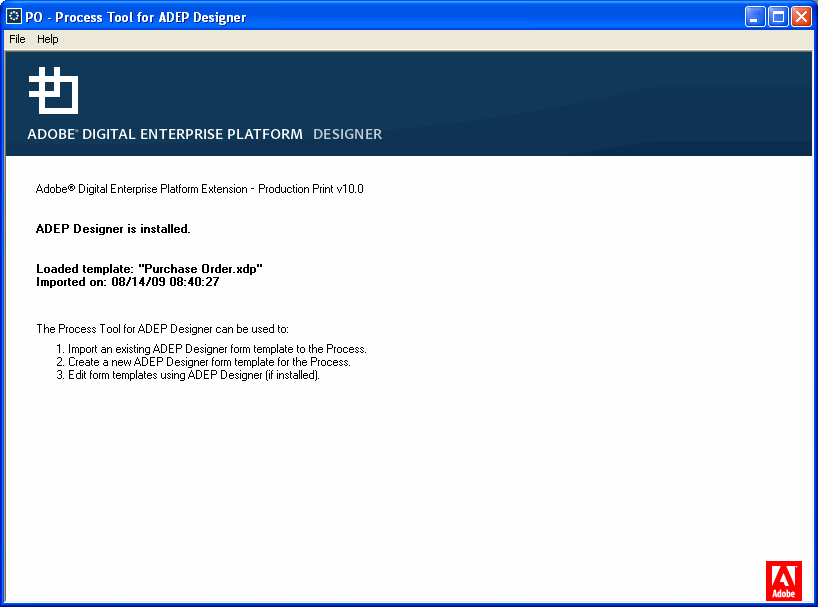818x607 pixels.
Task: Click the 'ADEP Designer is installed.' status text
Action: [113, 229]
